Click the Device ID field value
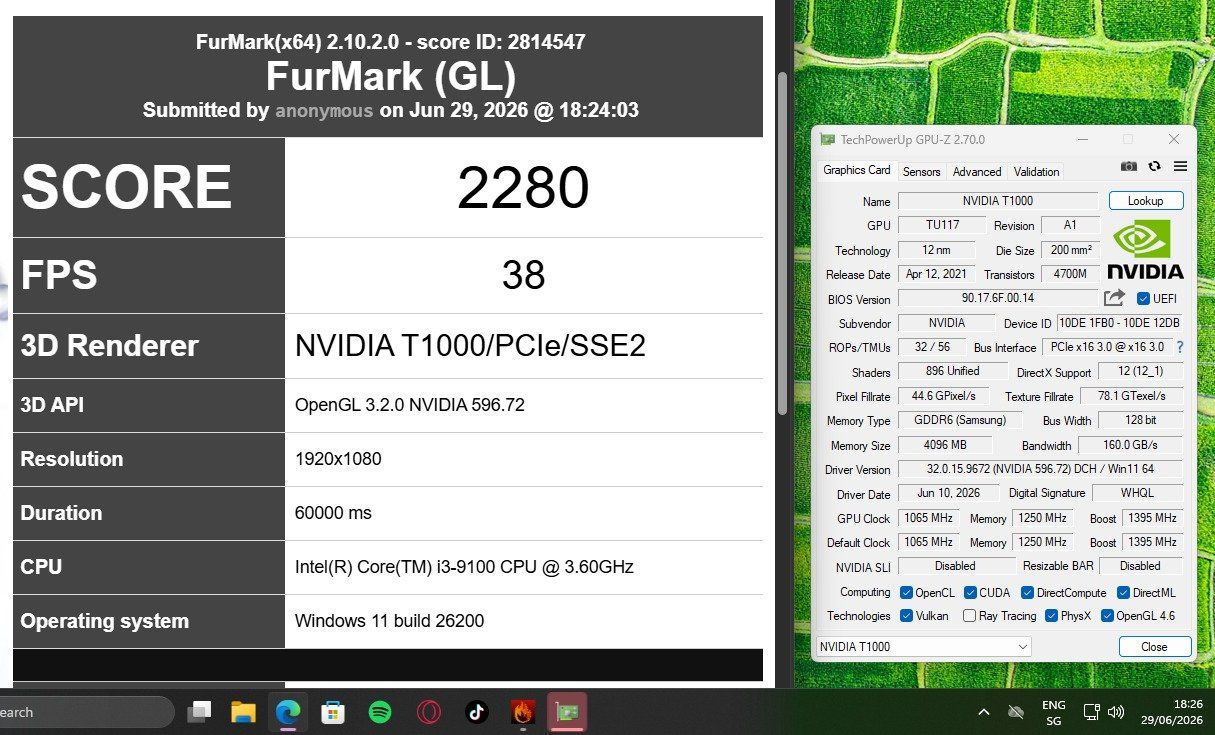Screen dimensions: 1215x735 point(1120,323)
